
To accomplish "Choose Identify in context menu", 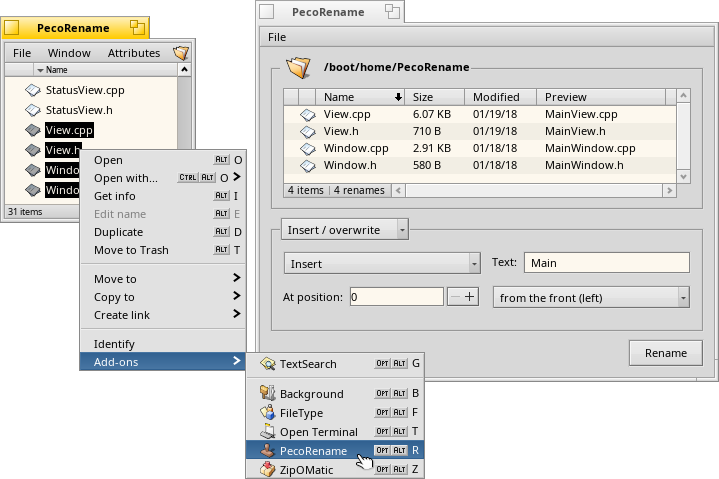I will click(x=164, y=344).
